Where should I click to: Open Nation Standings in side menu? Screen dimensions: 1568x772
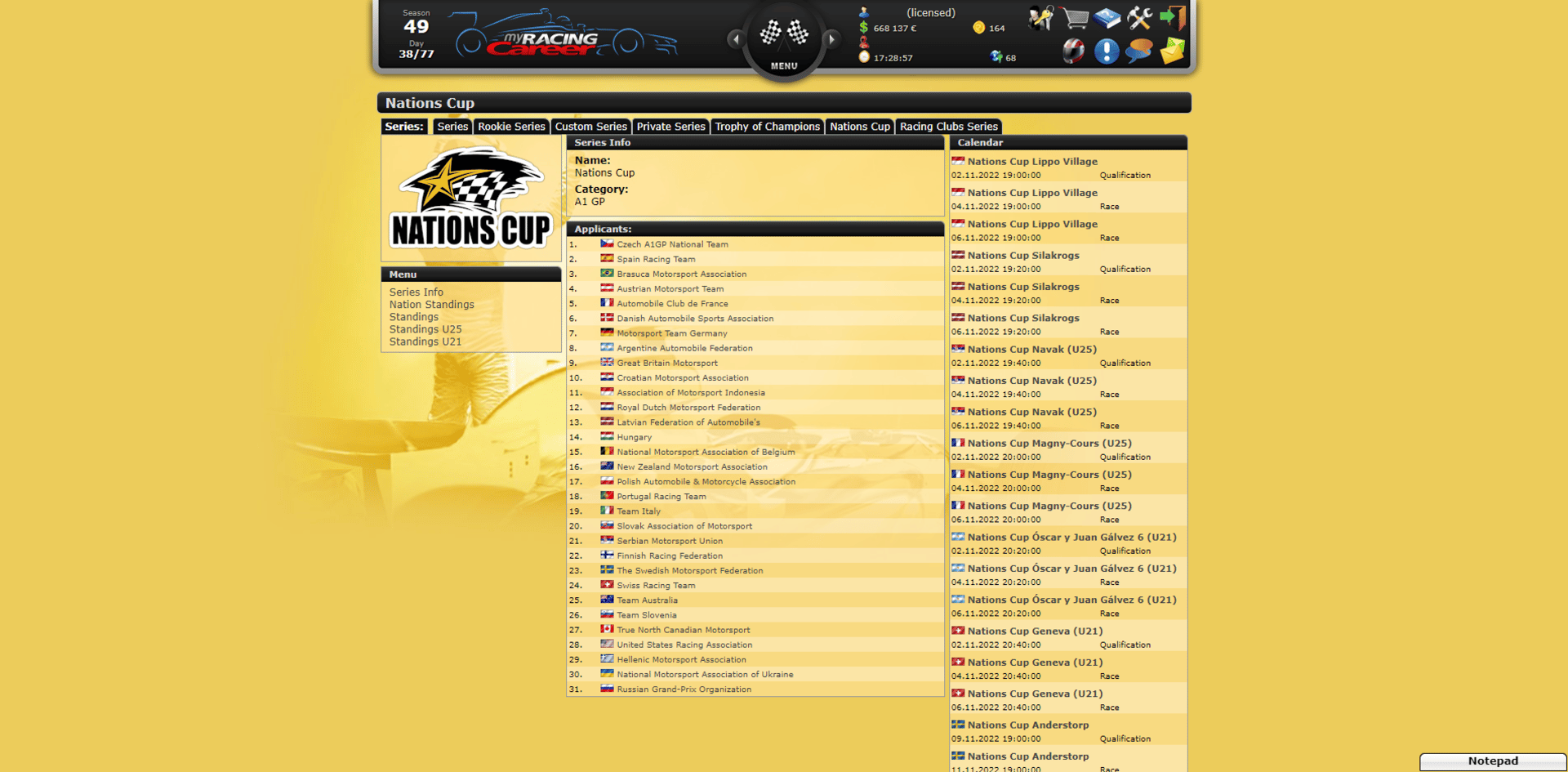coord(431,305)
